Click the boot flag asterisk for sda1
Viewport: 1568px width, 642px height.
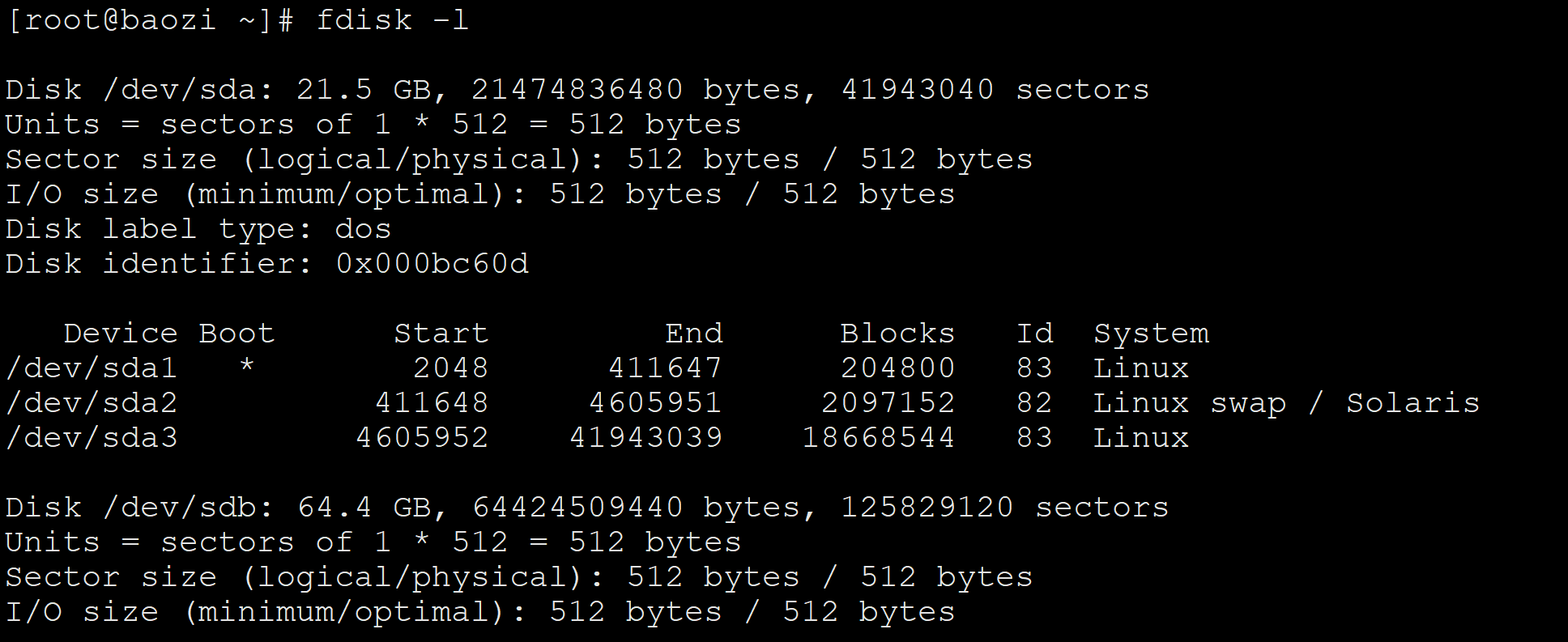[247, 368]
